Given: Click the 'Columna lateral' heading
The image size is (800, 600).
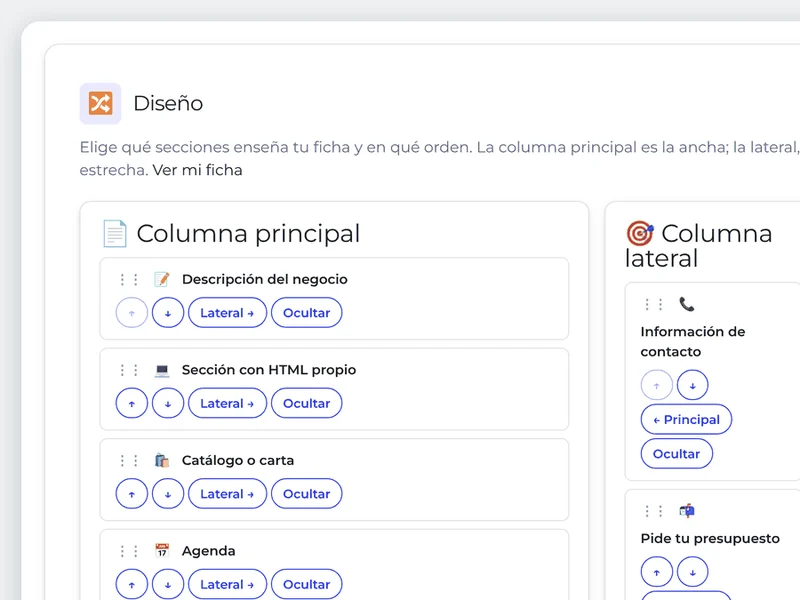Looking at the screenshot, I should pyautogui.click(x=698, y=245).
